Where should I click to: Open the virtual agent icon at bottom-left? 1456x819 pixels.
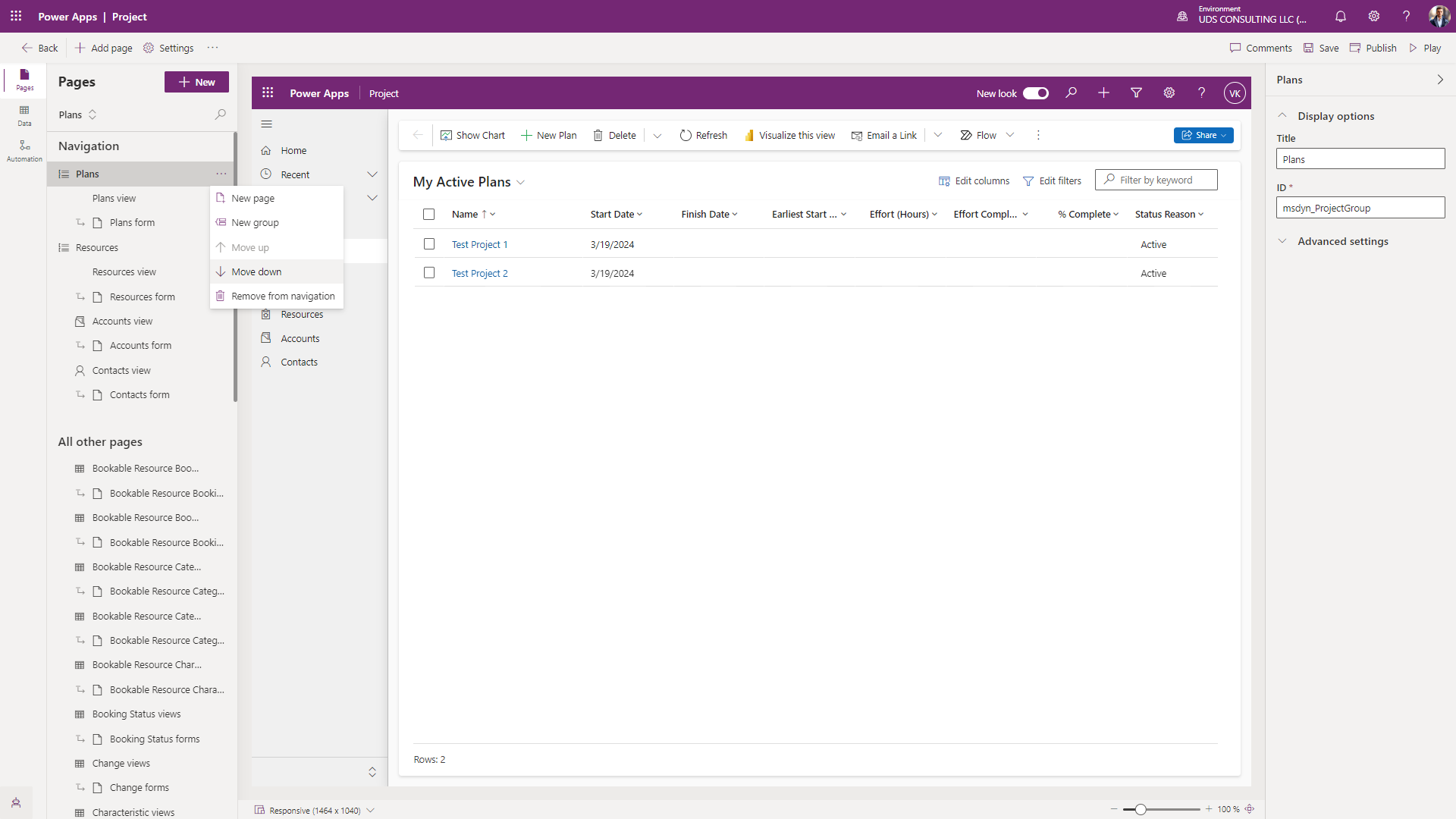[x=16, y=802]
